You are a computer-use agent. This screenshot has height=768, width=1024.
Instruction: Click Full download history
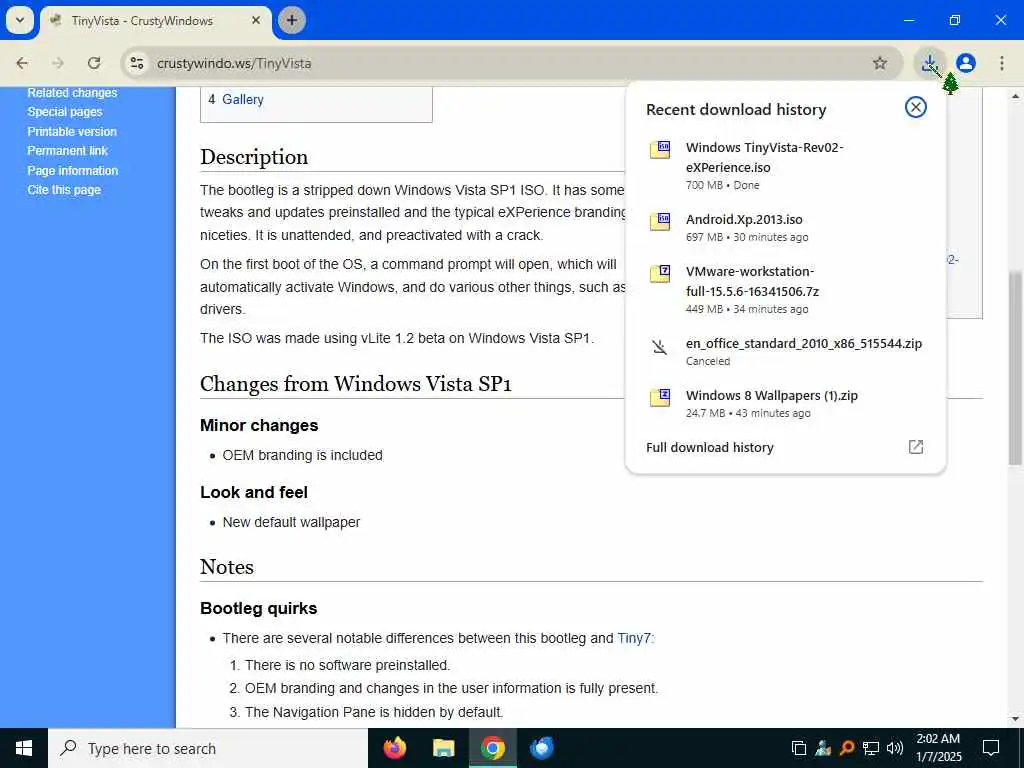pos(710,447)
